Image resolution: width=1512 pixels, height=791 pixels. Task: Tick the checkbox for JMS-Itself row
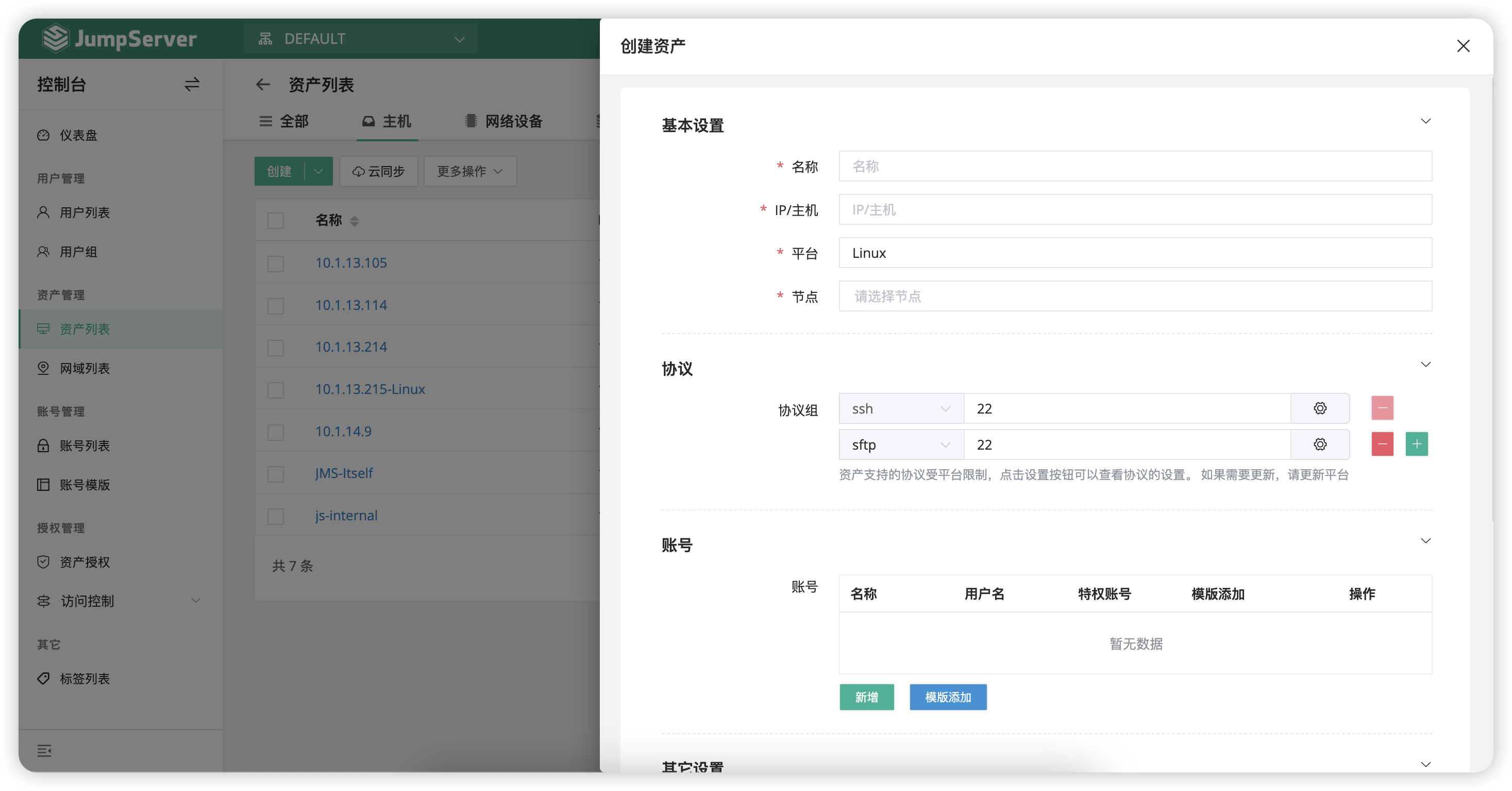click(276, 474)
